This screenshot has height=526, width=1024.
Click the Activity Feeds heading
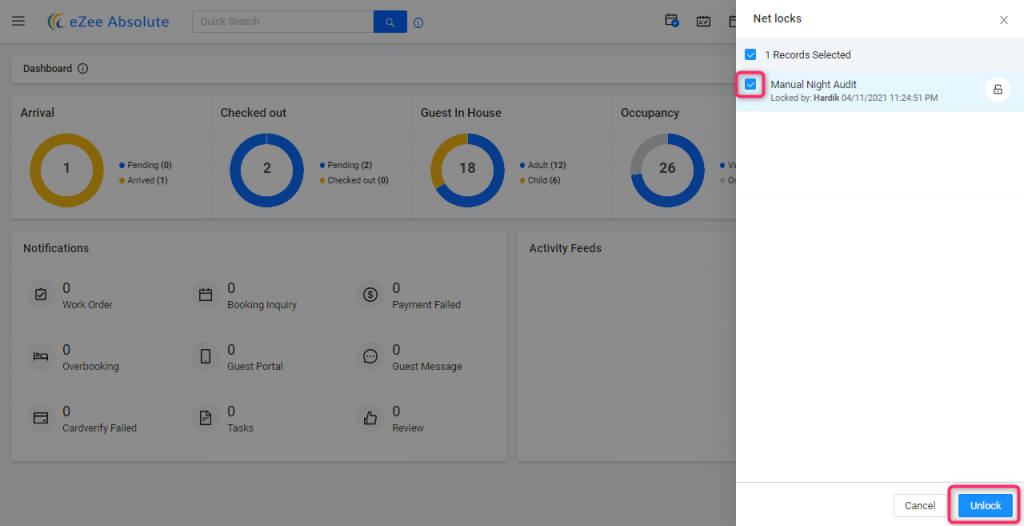565,248
